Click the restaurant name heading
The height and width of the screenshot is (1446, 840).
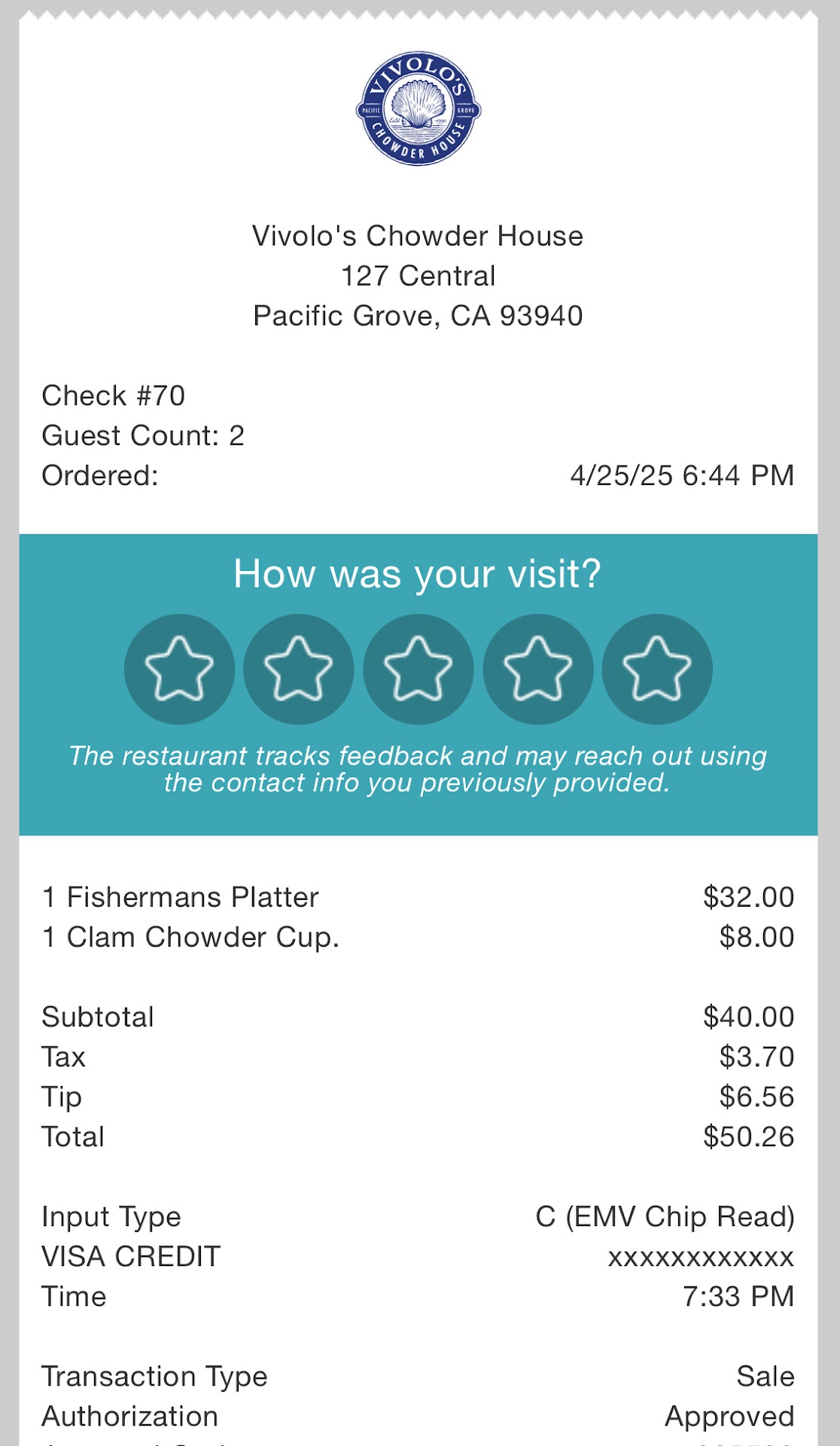pyautogui.click(x=418, y=236)
